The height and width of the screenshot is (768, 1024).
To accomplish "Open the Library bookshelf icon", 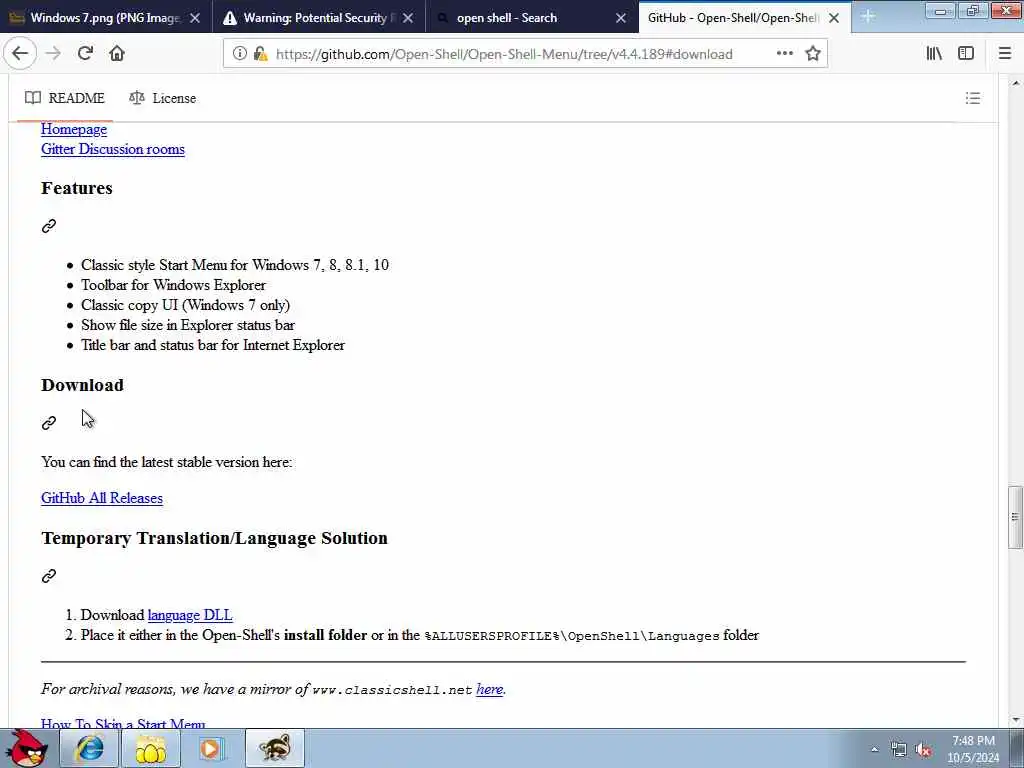I will 934,54.
